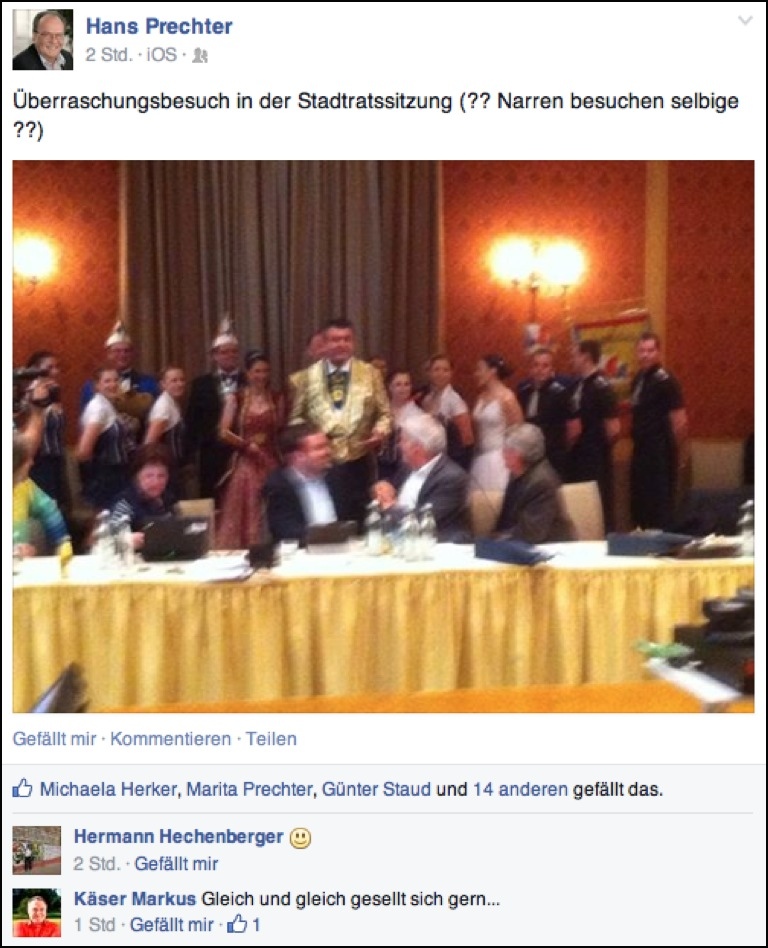Click Hermann Hechenberger's name in comments

pos(178,836)
